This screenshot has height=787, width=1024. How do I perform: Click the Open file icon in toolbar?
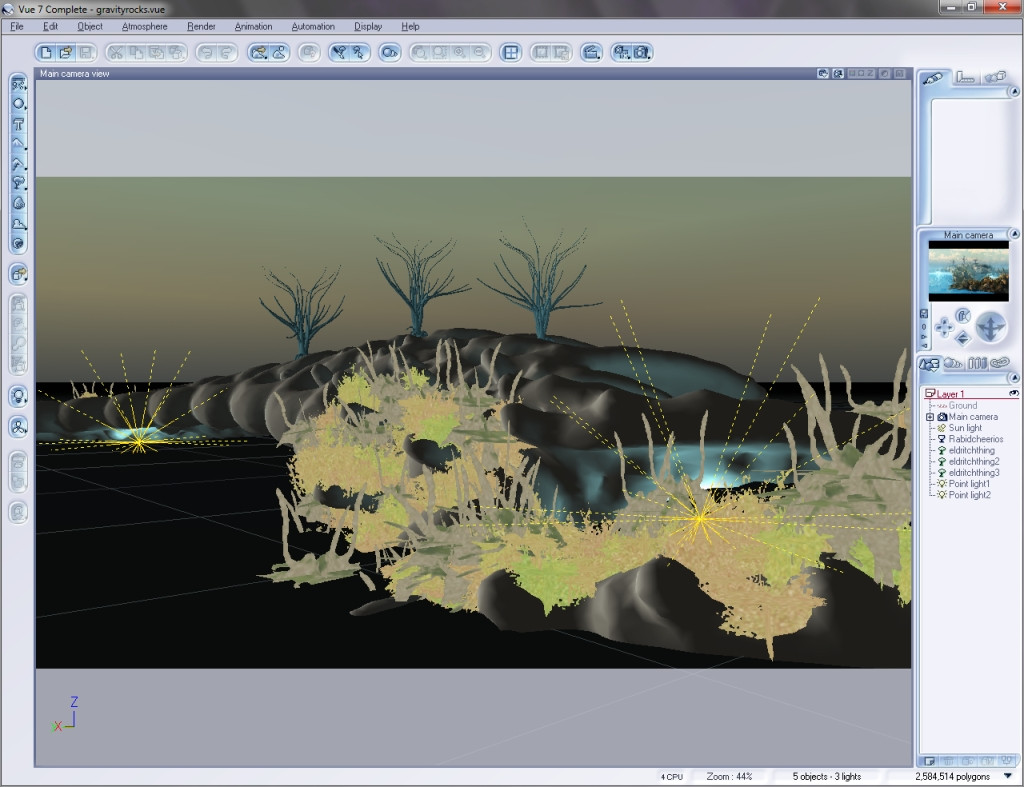(66, 52)
